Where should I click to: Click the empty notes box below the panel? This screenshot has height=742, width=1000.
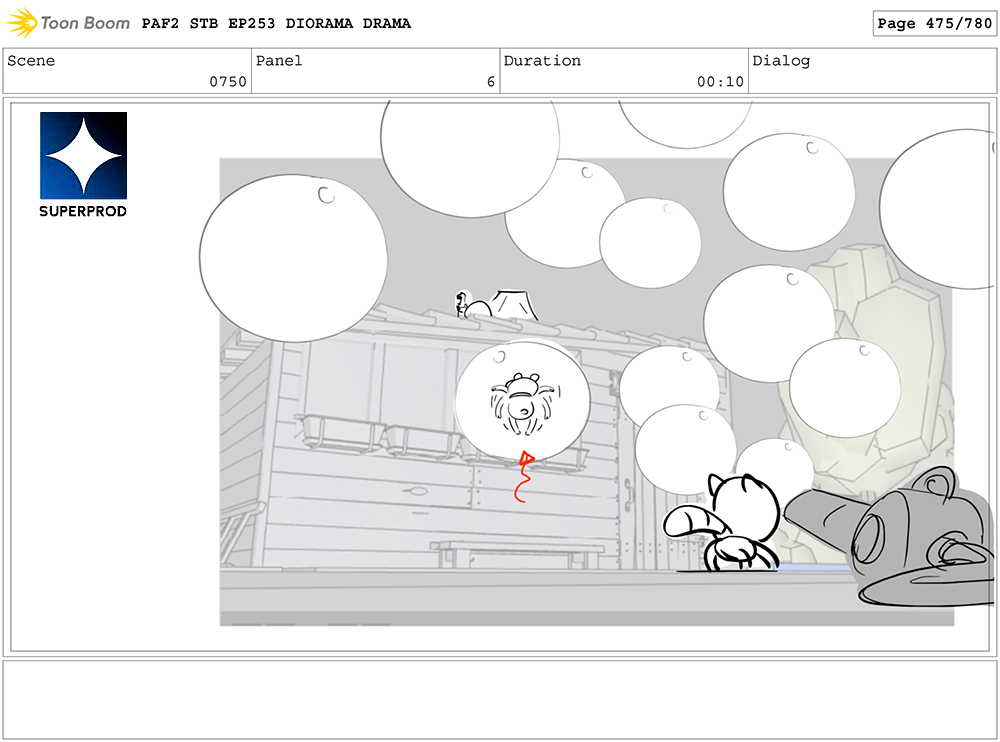[500, 699]
